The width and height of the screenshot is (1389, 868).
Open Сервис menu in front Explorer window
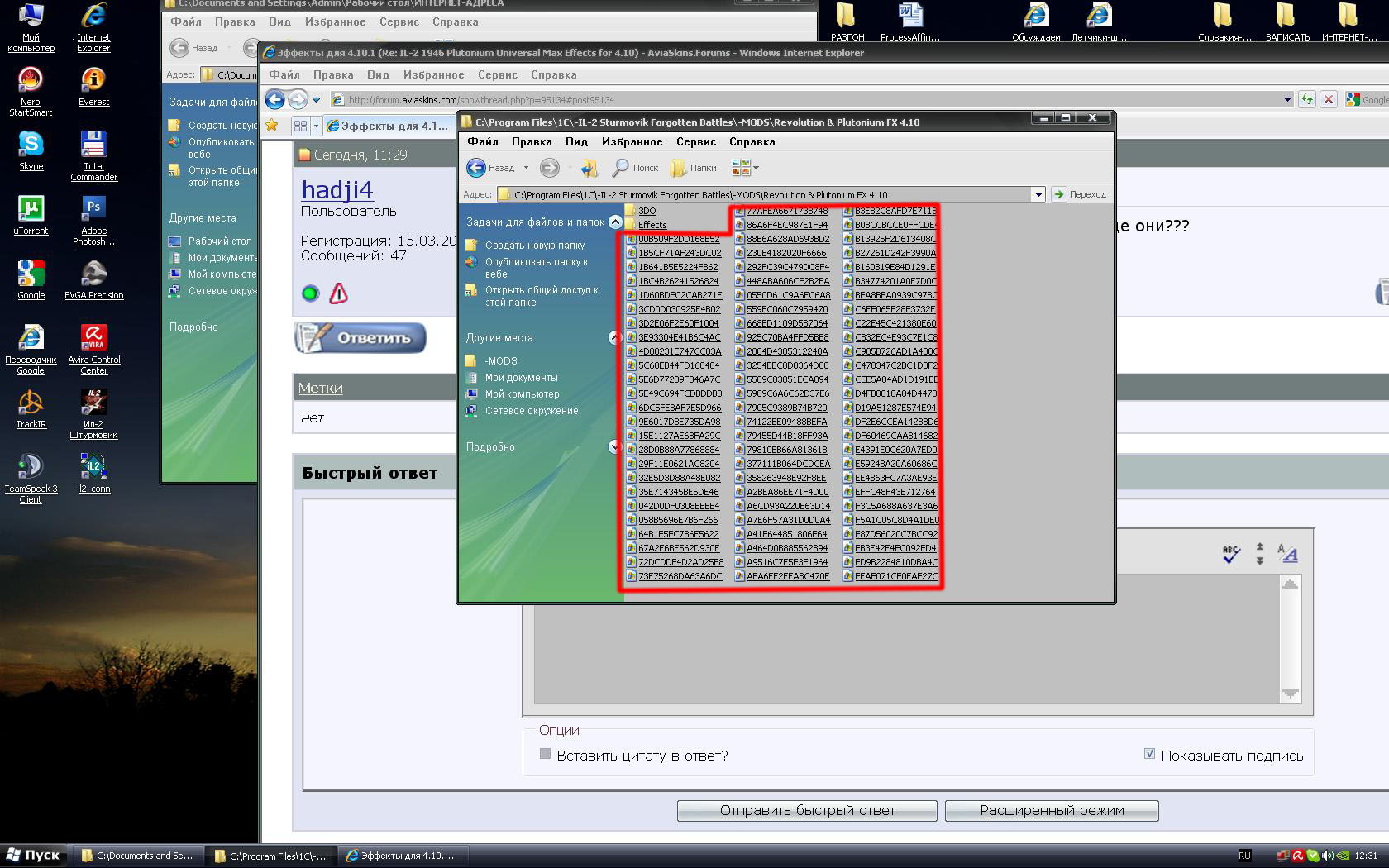click(696, 141)
